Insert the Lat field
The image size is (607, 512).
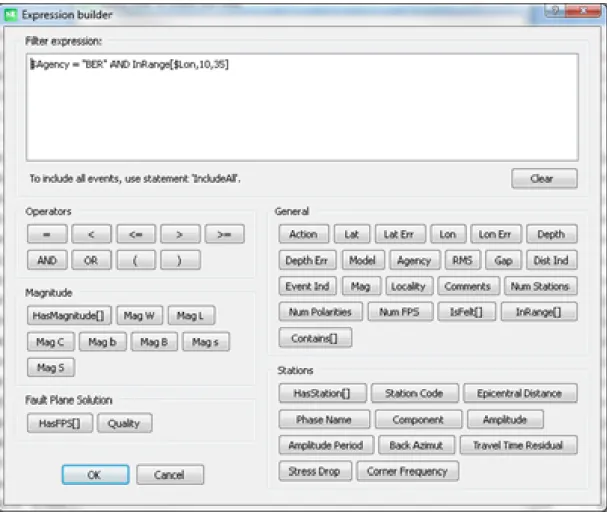352,234
